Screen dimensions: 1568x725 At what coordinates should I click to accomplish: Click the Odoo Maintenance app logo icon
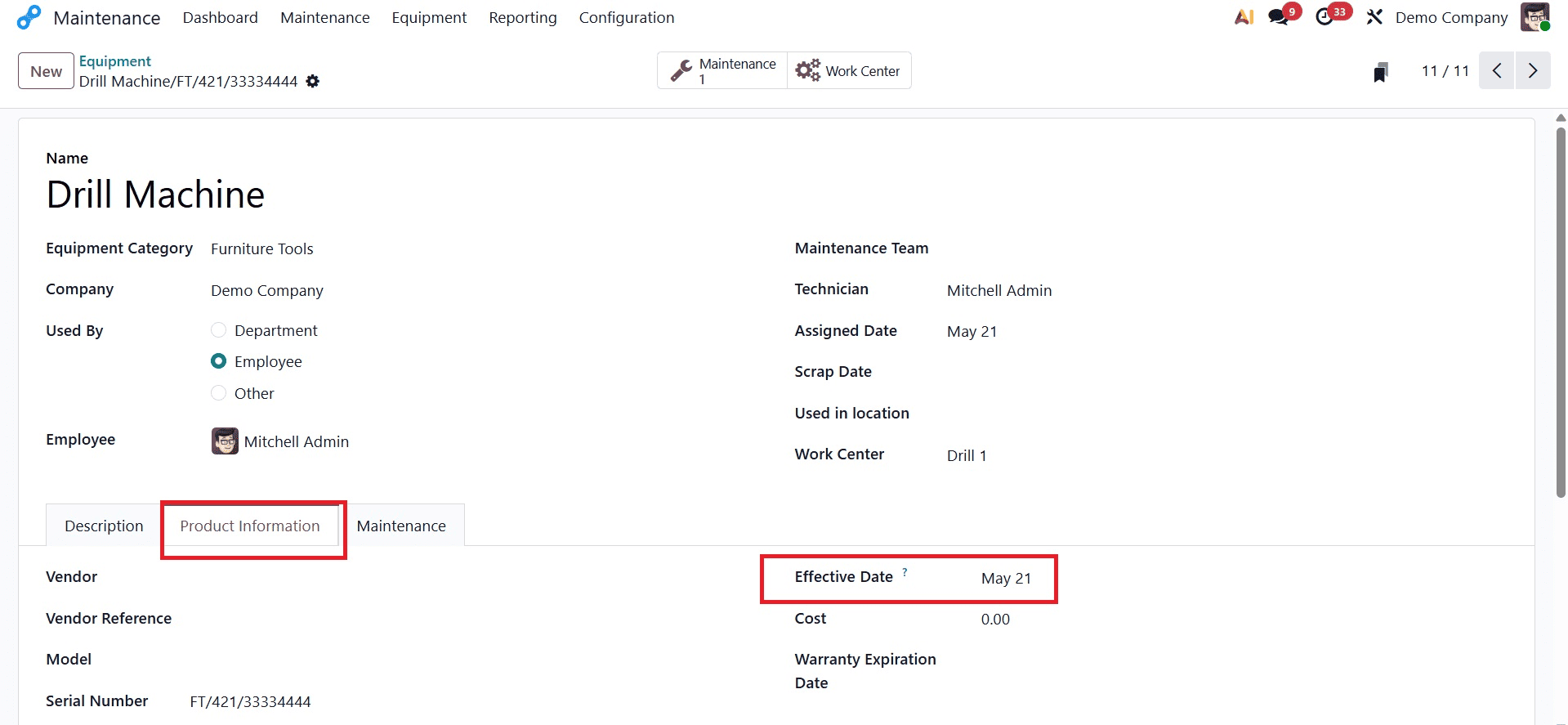coord(29,17)
